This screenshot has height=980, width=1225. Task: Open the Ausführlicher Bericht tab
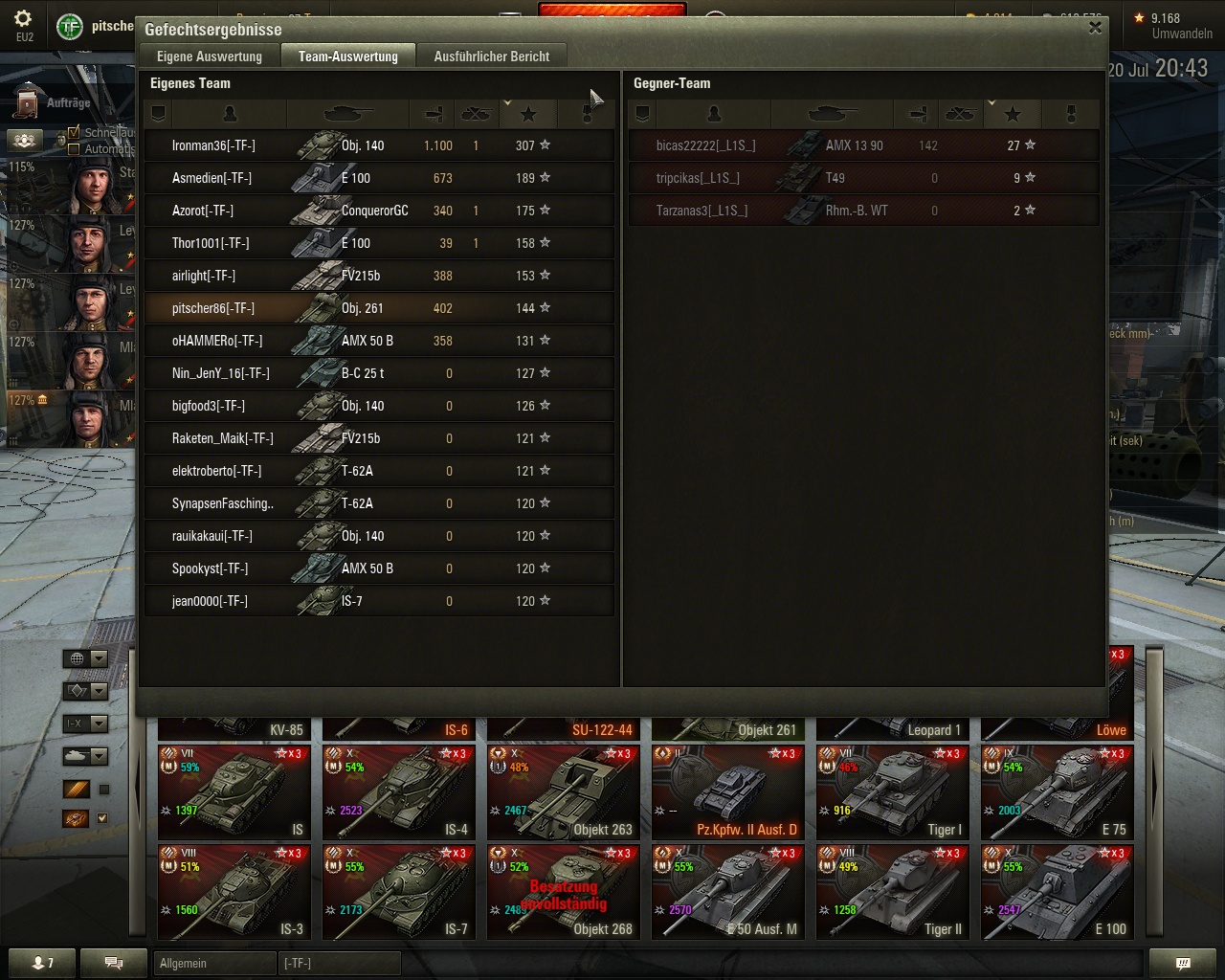492,56
